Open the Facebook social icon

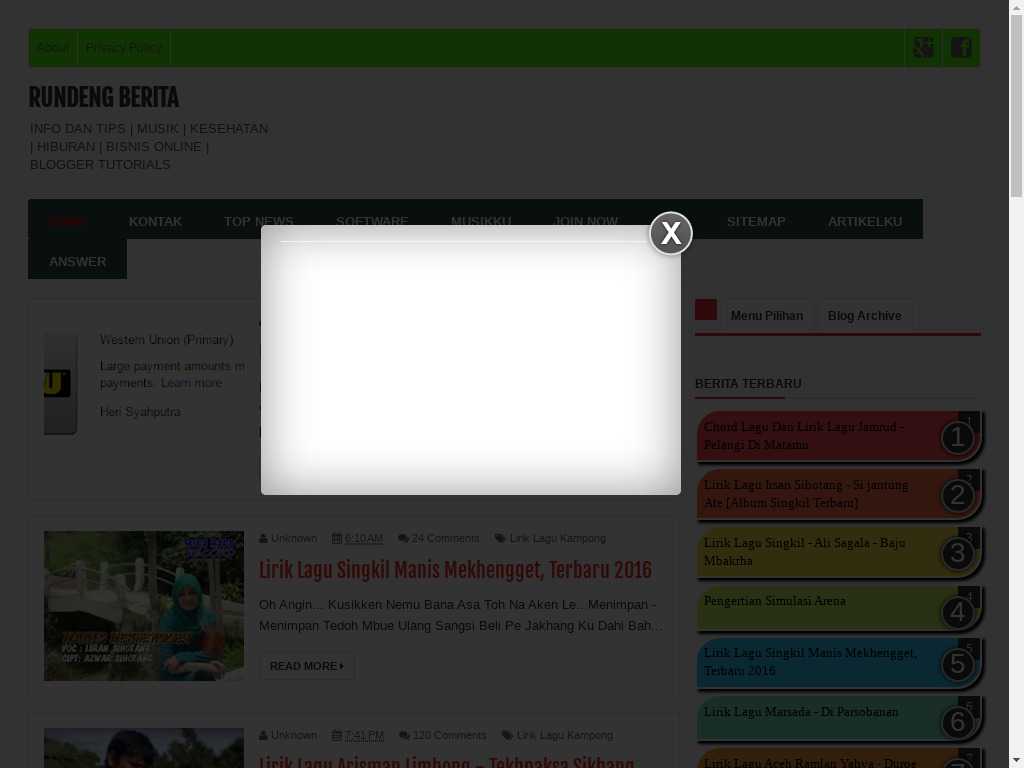point(961,48)
